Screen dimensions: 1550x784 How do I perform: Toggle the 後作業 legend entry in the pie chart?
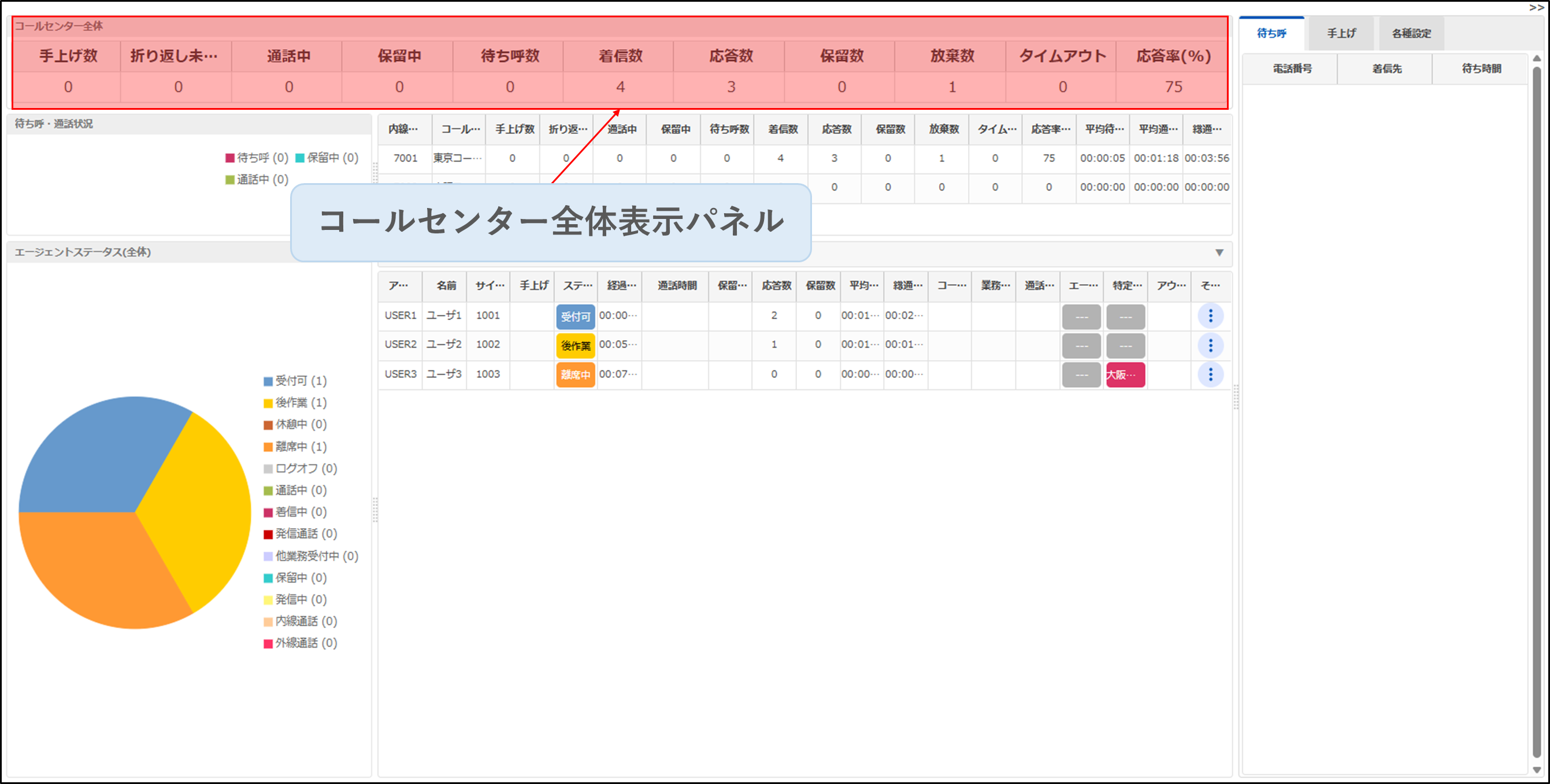point(295,403)
